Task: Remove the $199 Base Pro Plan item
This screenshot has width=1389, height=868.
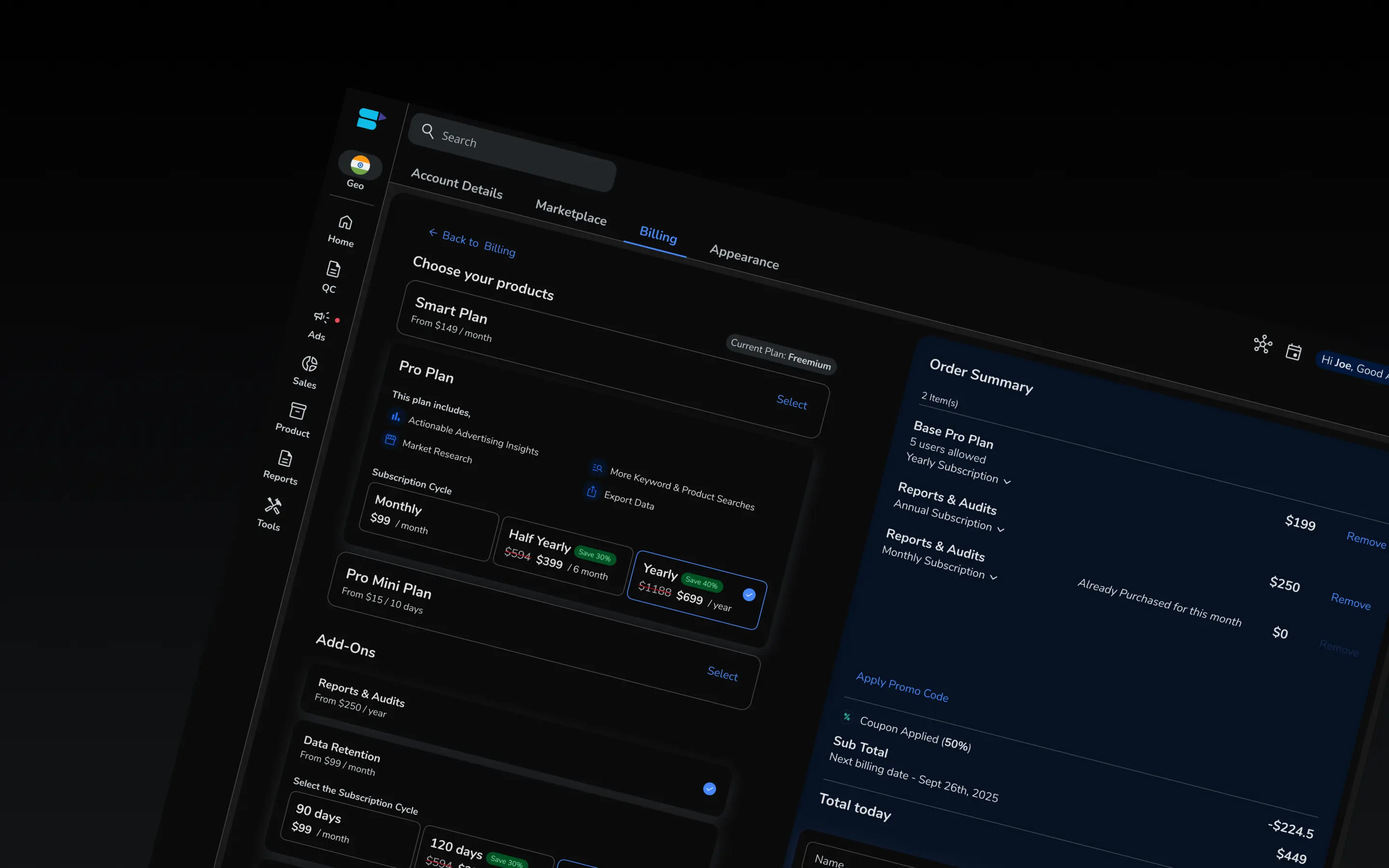Action: tap(1366, 540)
